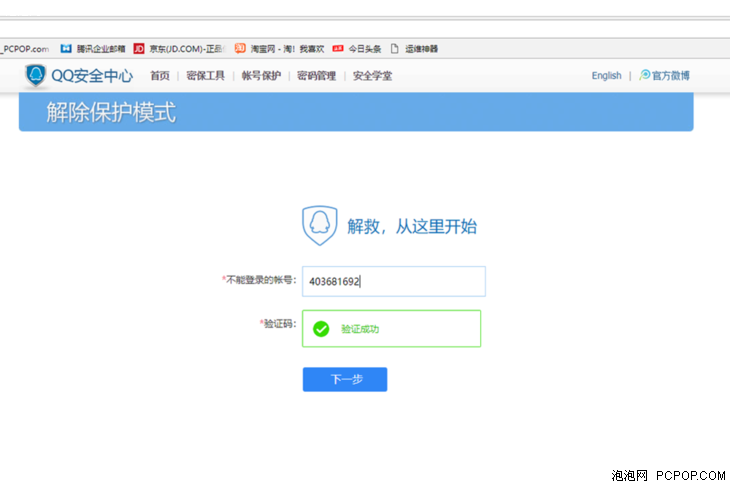Click the 官方微博 Weibo icon
Screen dimensions: 730x486
645,76
